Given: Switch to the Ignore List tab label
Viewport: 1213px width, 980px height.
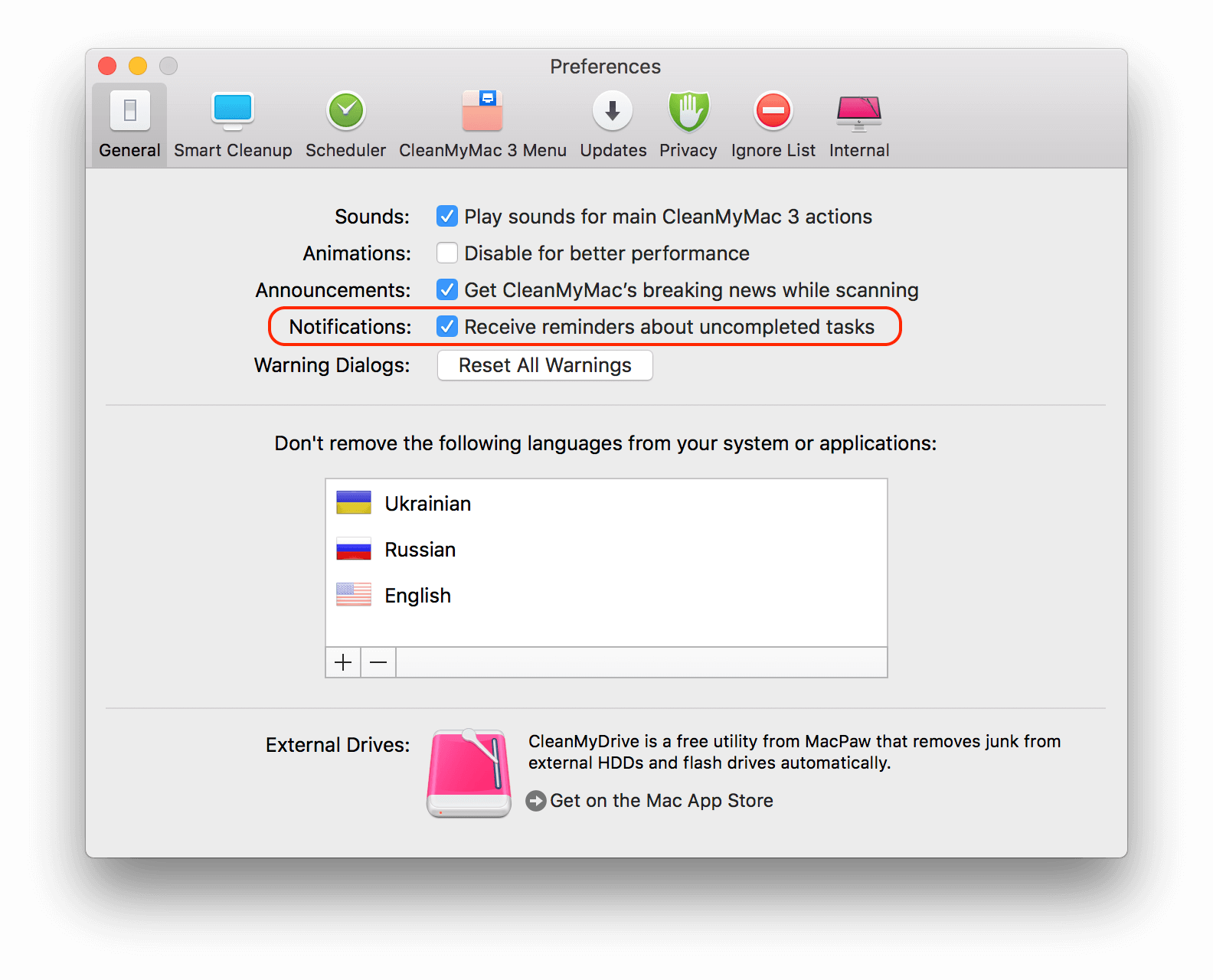Looking at the screenshot, I should [x=773, y=150].
